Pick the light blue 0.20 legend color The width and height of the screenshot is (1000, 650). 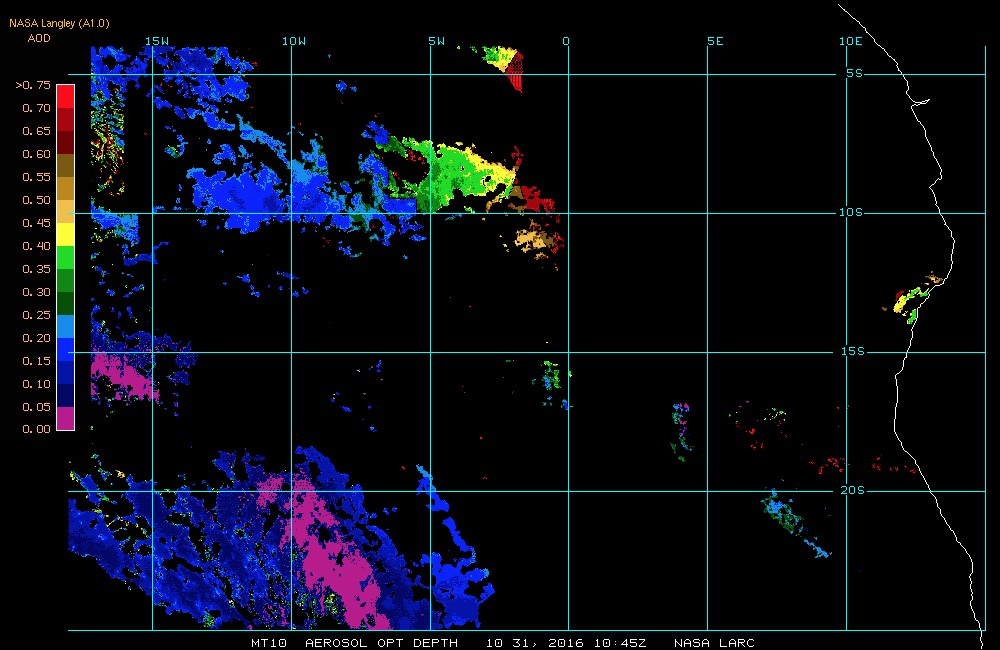pos(66,326)
